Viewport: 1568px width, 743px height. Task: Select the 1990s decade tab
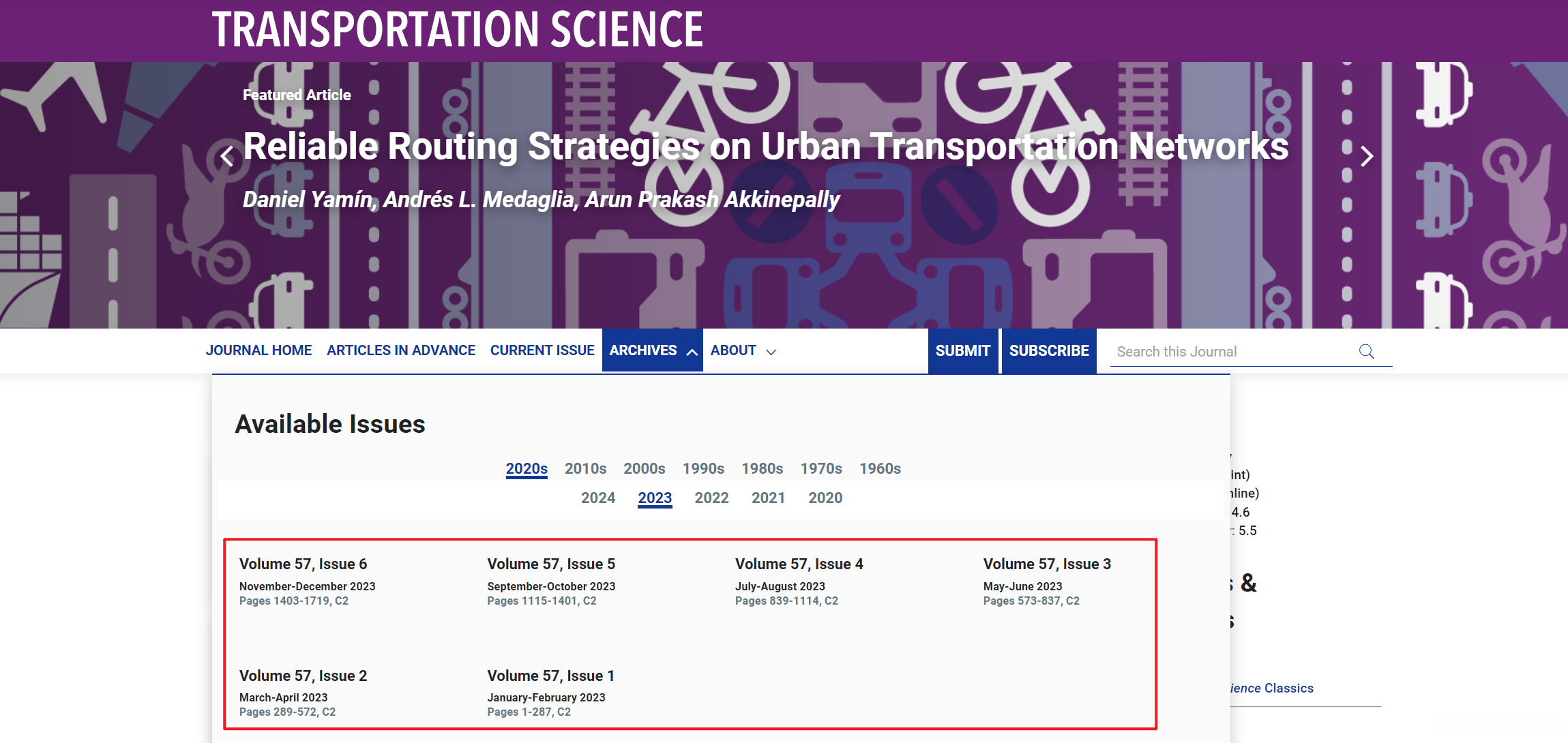click(703, 468)
